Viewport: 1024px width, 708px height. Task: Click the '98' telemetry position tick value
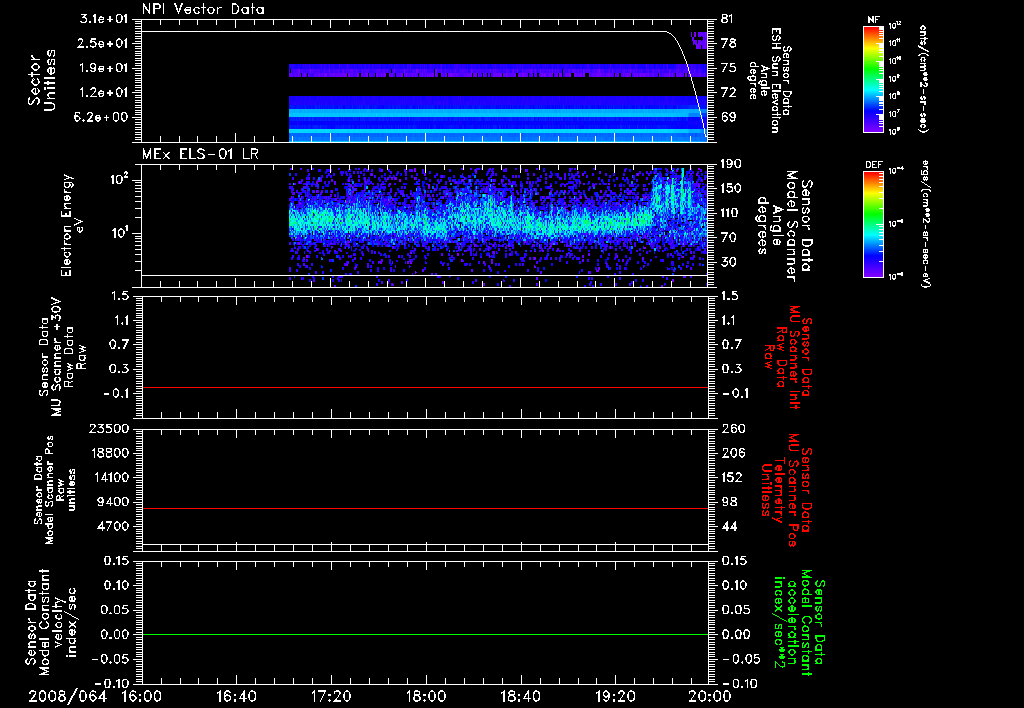click(729, 502)
